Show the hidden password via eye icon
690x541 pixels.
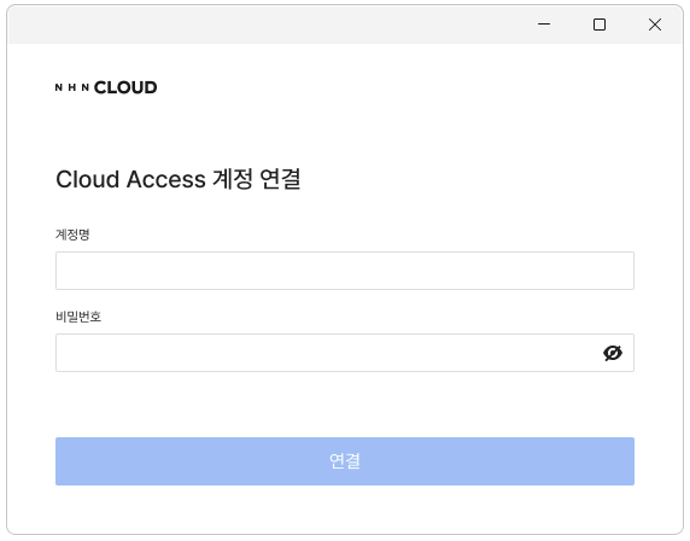(x=612, y=353)
